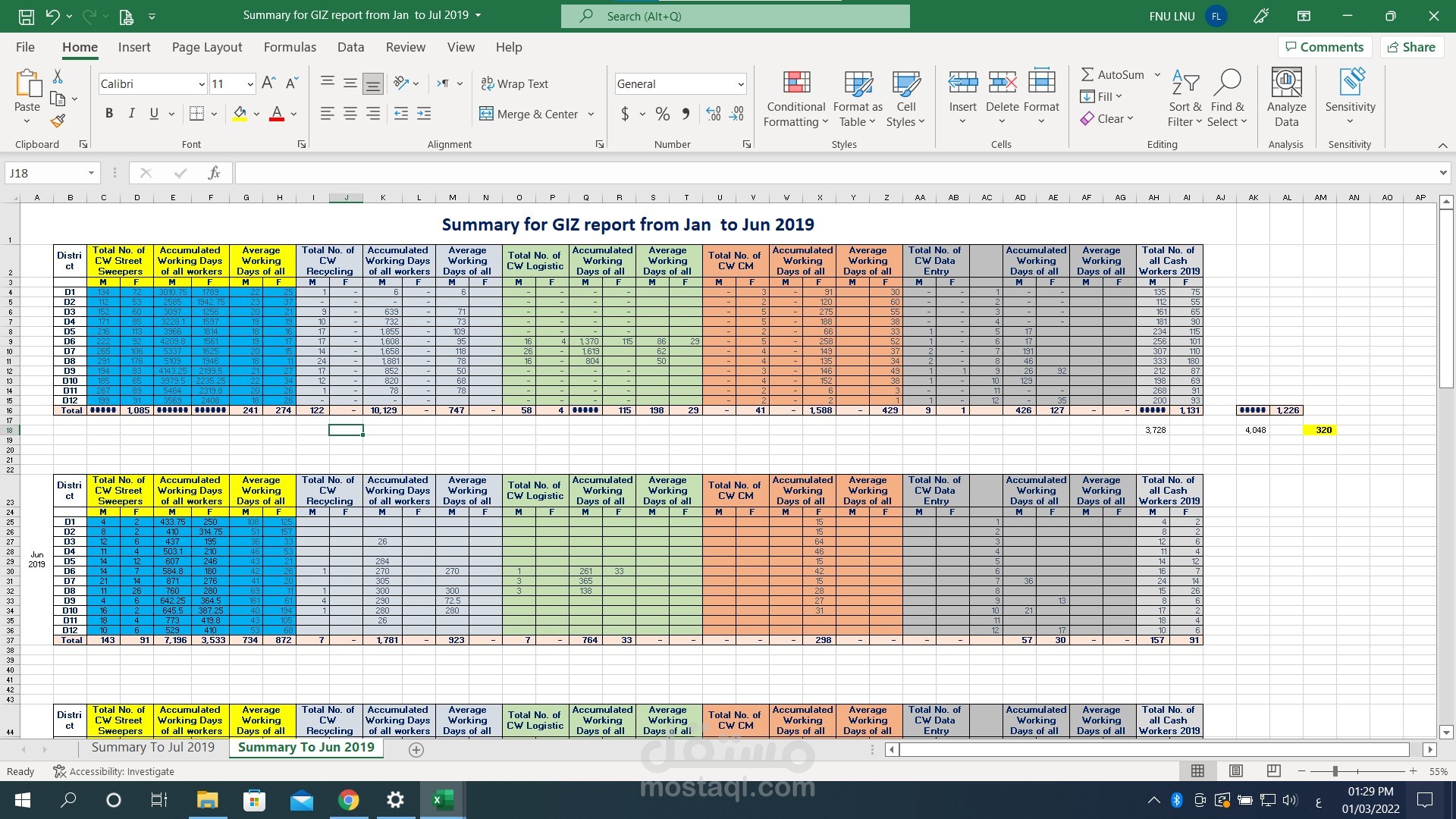Click the Share button
Screen dimensions: 1456x819
[1410, 47]
